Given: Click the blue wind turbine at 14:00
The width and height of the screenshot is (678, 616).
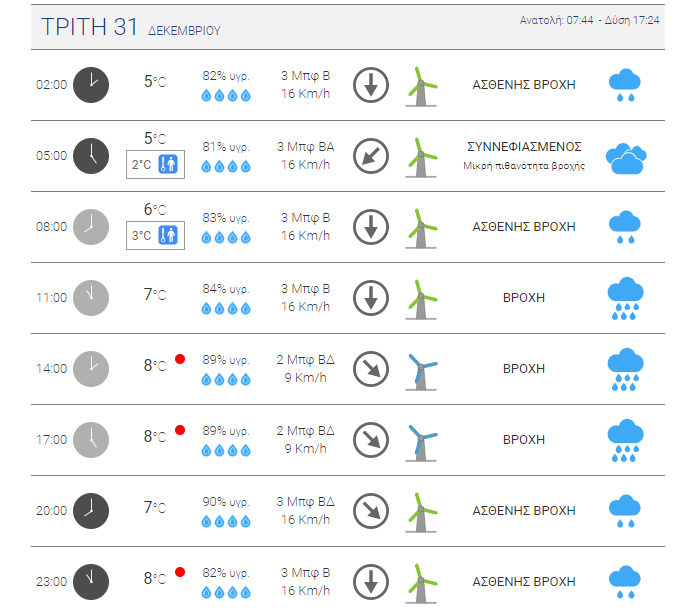Looking at the screenshot, I should tap(421, 371).
